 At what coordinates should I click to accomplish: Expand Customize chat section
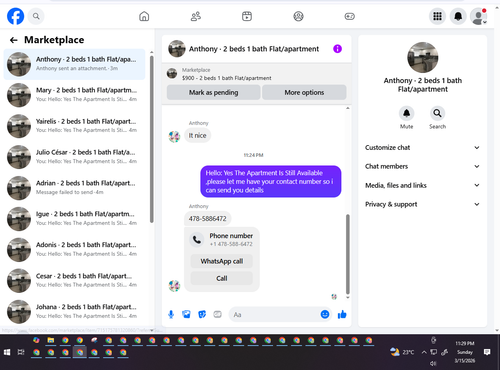[422, 147]
